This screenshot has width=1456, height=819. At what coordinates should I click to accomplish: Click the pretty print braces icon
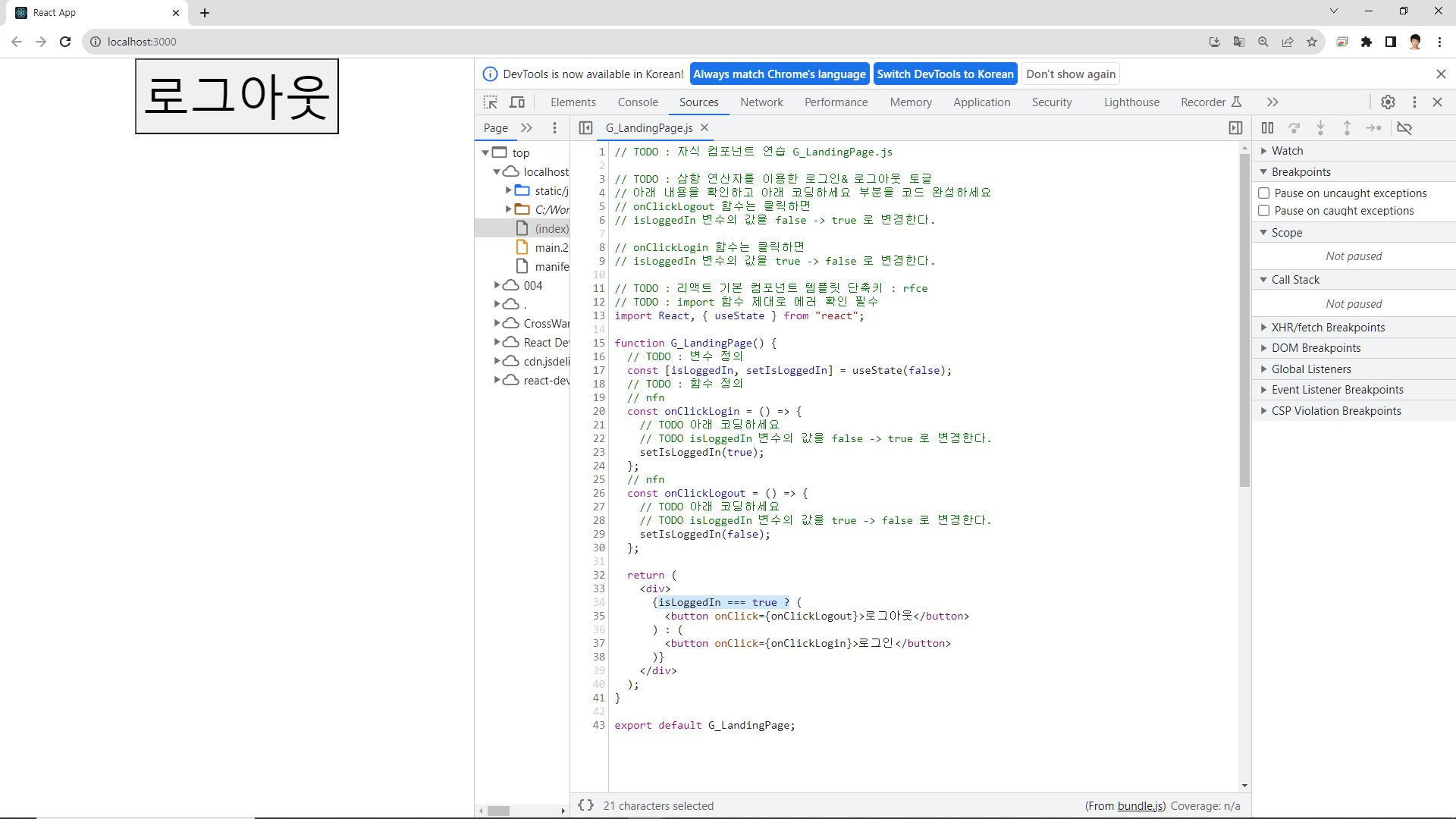pyautogui.click(x=585, y=805)
